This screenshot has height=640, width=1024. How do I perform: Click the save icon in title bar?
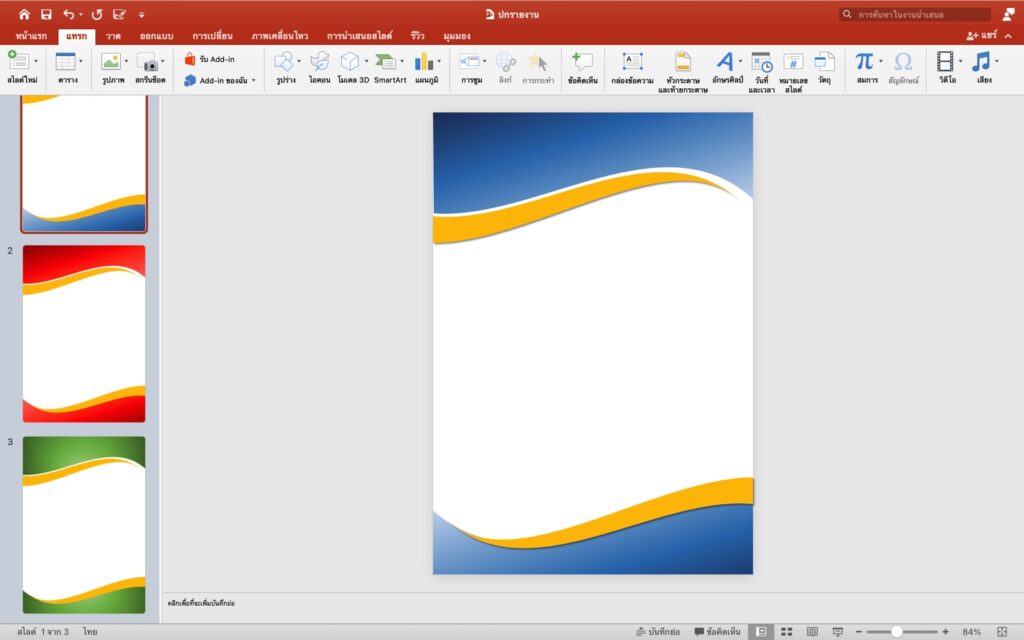pos(46,15)
